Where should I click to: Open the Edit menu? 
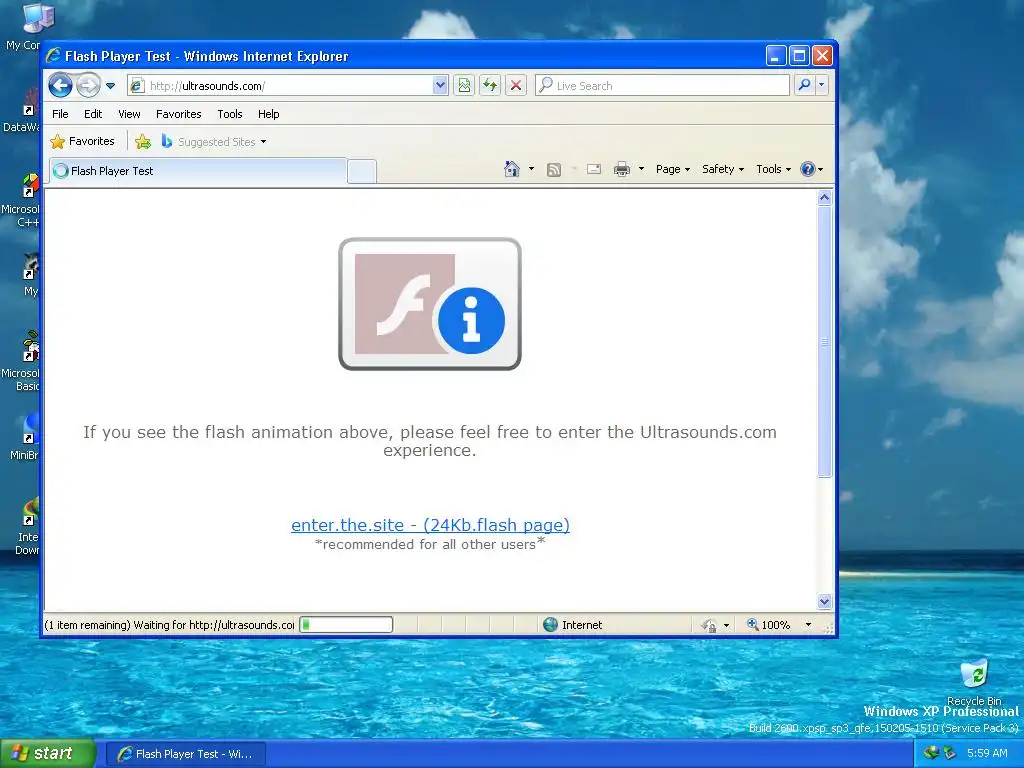93,114
